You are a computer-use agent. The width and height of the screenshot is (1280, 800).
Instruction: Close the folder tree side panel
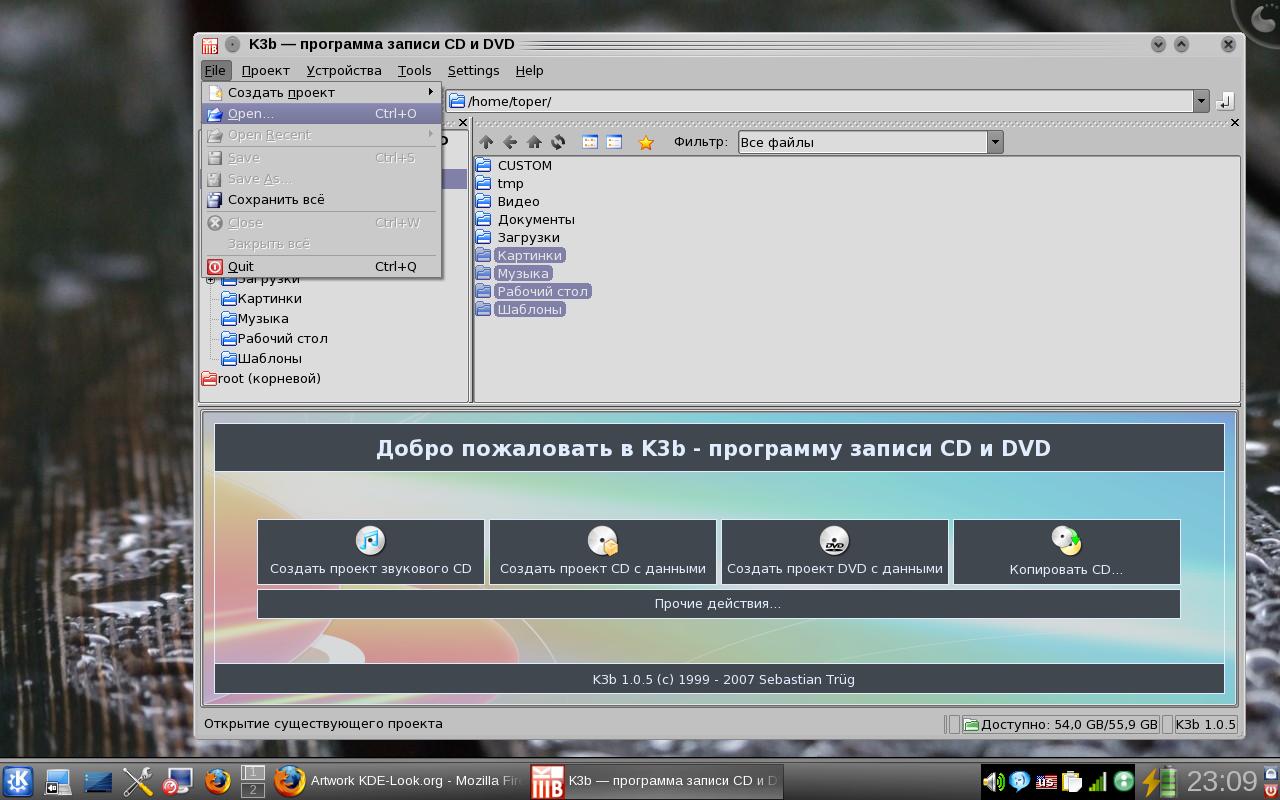[x=463, y=123]
